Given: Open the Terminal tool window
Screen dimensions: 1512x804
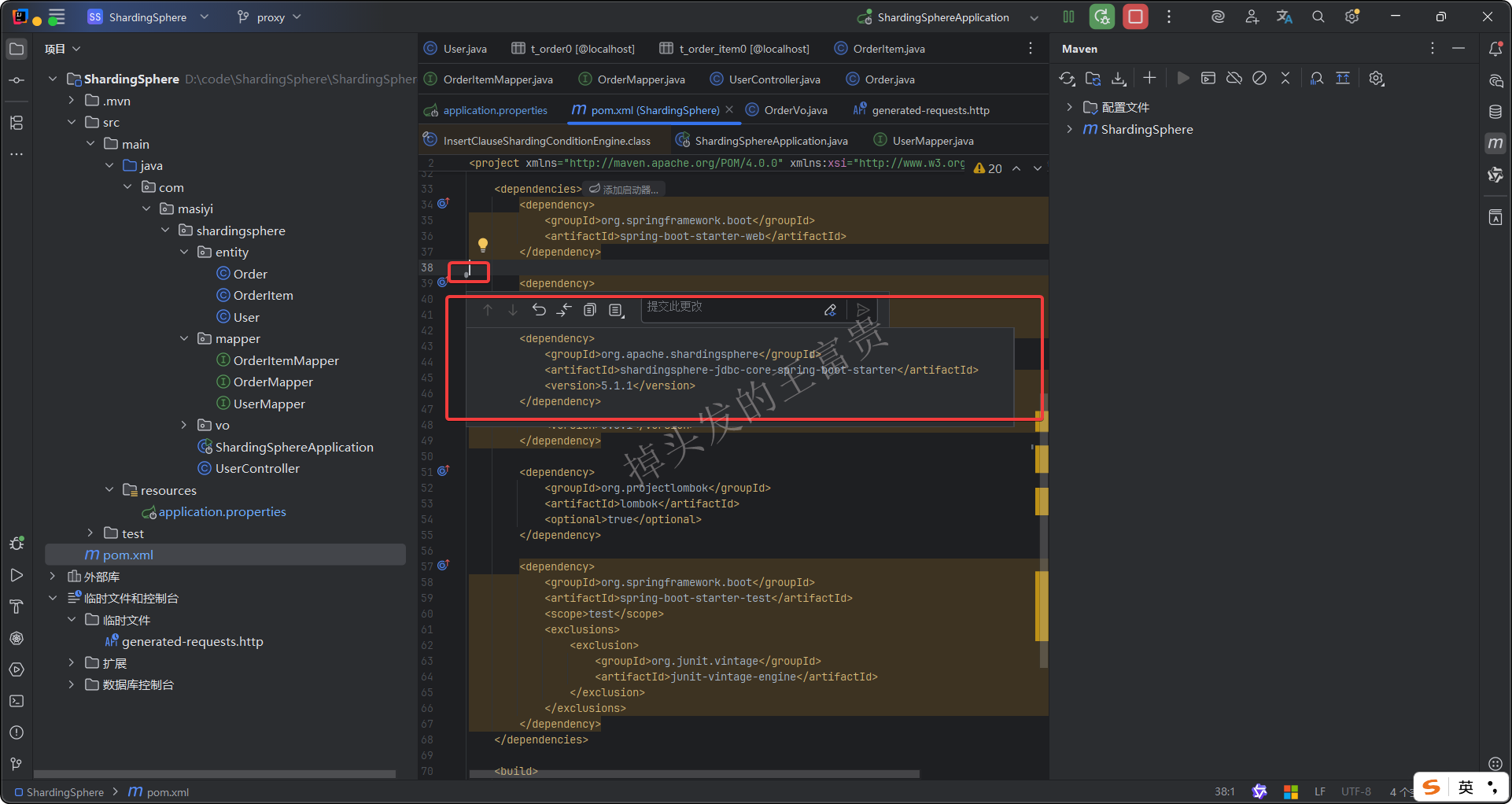Looking at the screenshot, I should tap(16, 701).
